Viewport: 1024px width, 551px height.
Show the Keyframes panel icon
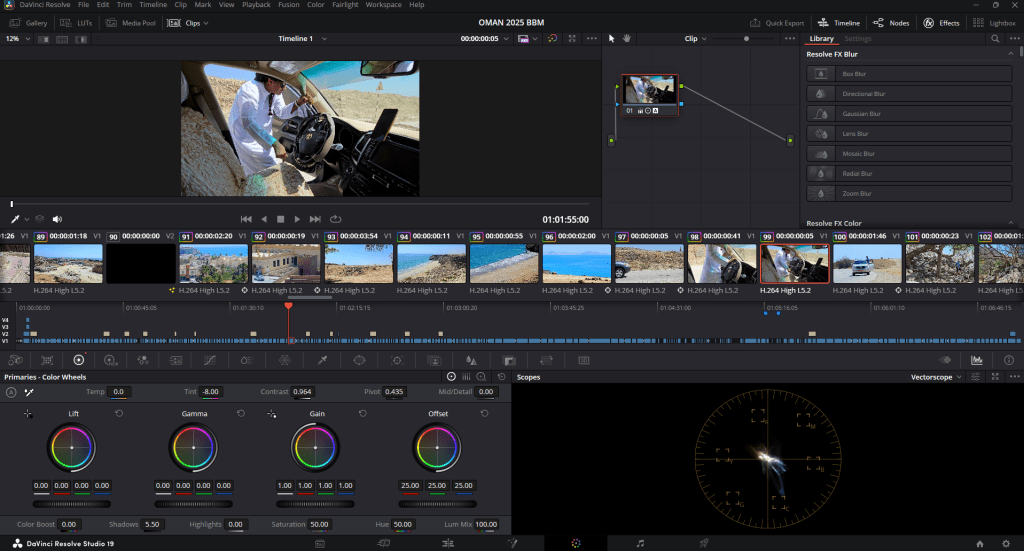[x=945, y=360]
